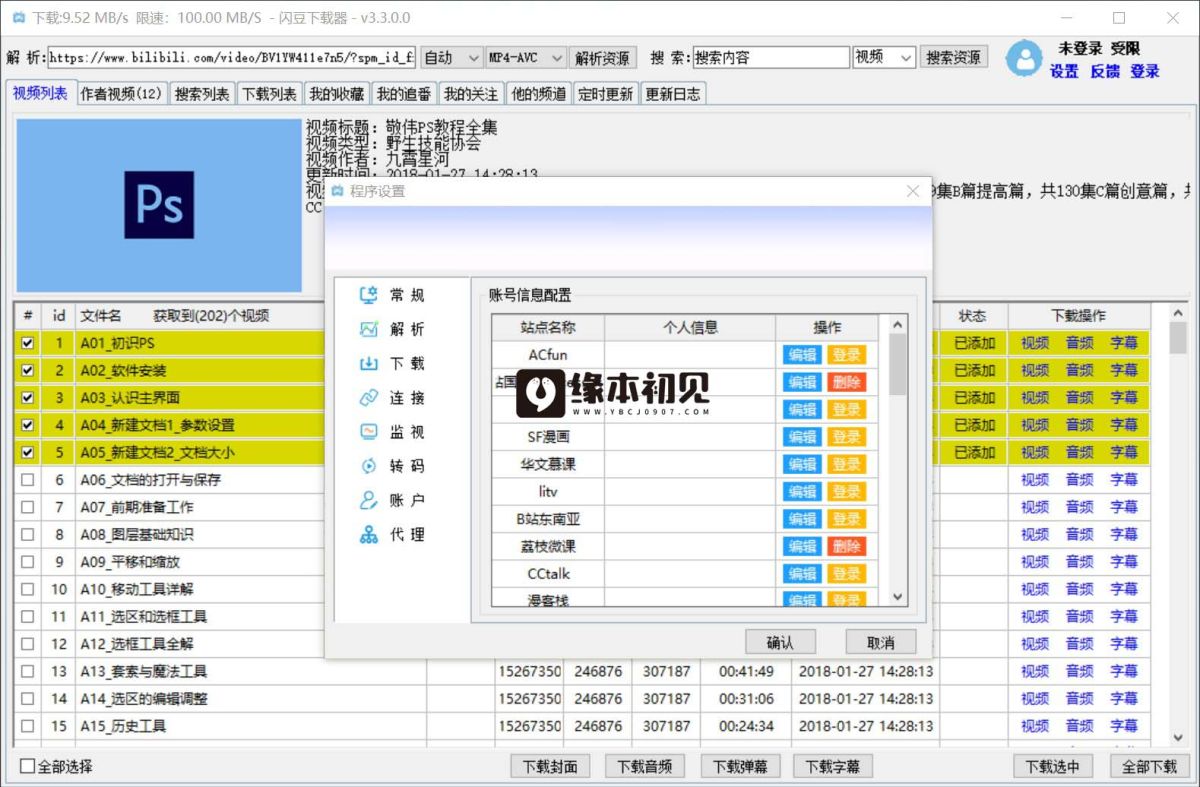Open the 他的频道 tab
The image size is (1200, 787).
(538, 94)
